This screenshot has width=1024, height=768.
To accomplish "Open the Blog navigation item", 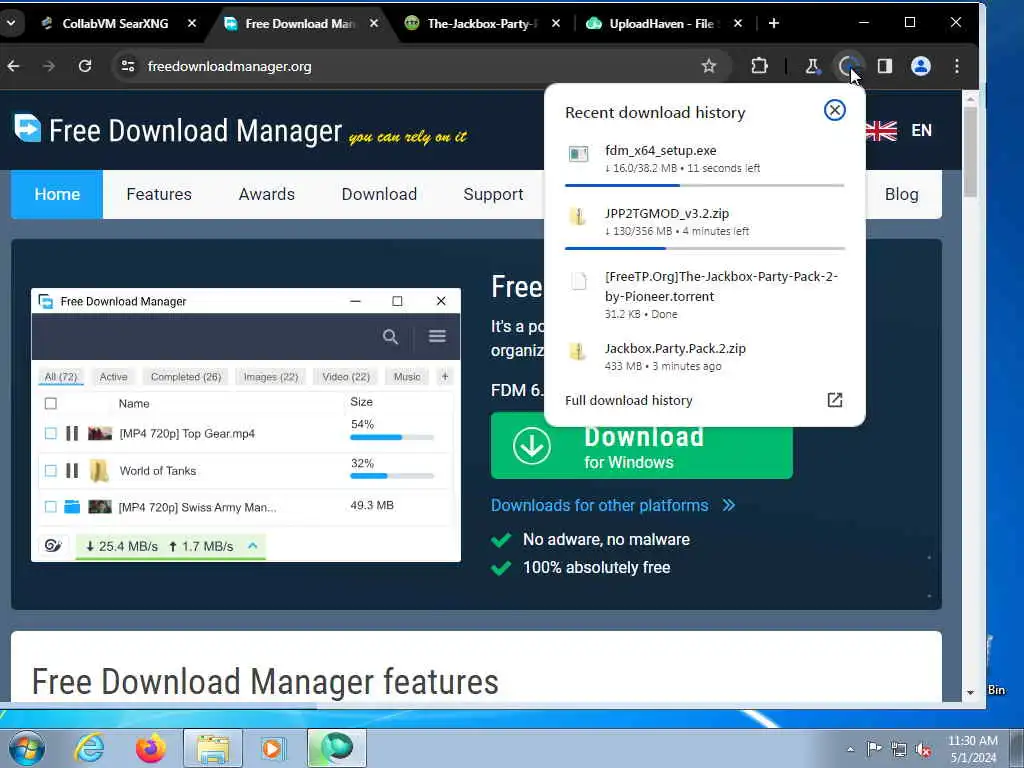I will (901, 194).
